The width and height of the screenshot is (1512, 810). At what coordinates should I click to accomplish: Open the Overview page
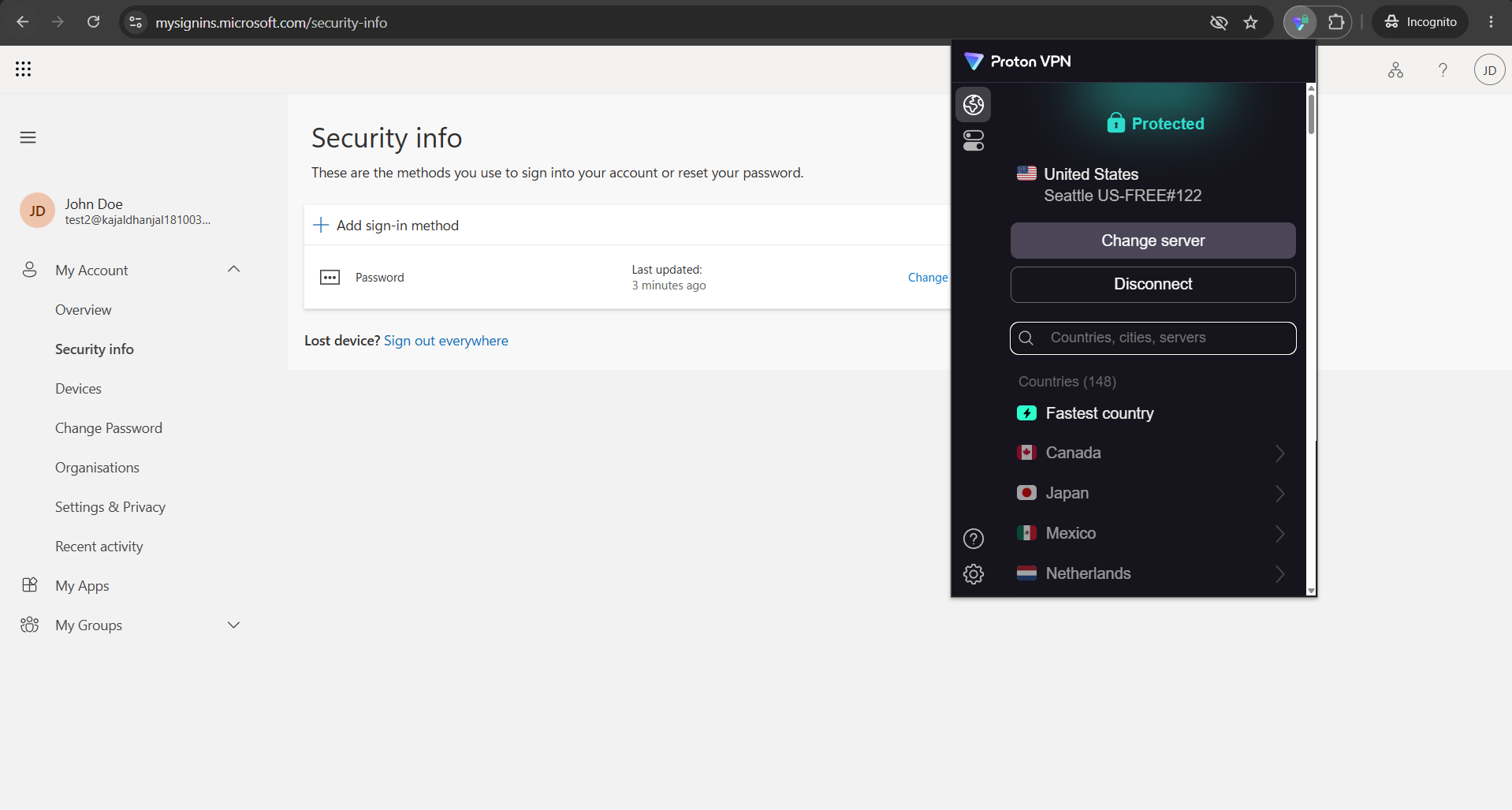click(x=83, y=310)
